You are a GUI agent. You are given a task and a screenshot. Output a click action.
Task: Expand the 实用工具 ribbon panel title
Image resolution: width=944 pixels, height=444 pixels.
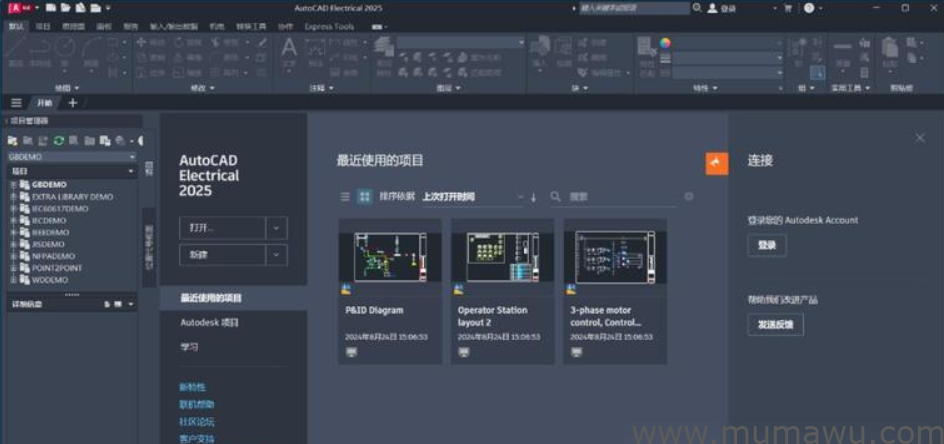pyautogui.click(x=851, y=88)
